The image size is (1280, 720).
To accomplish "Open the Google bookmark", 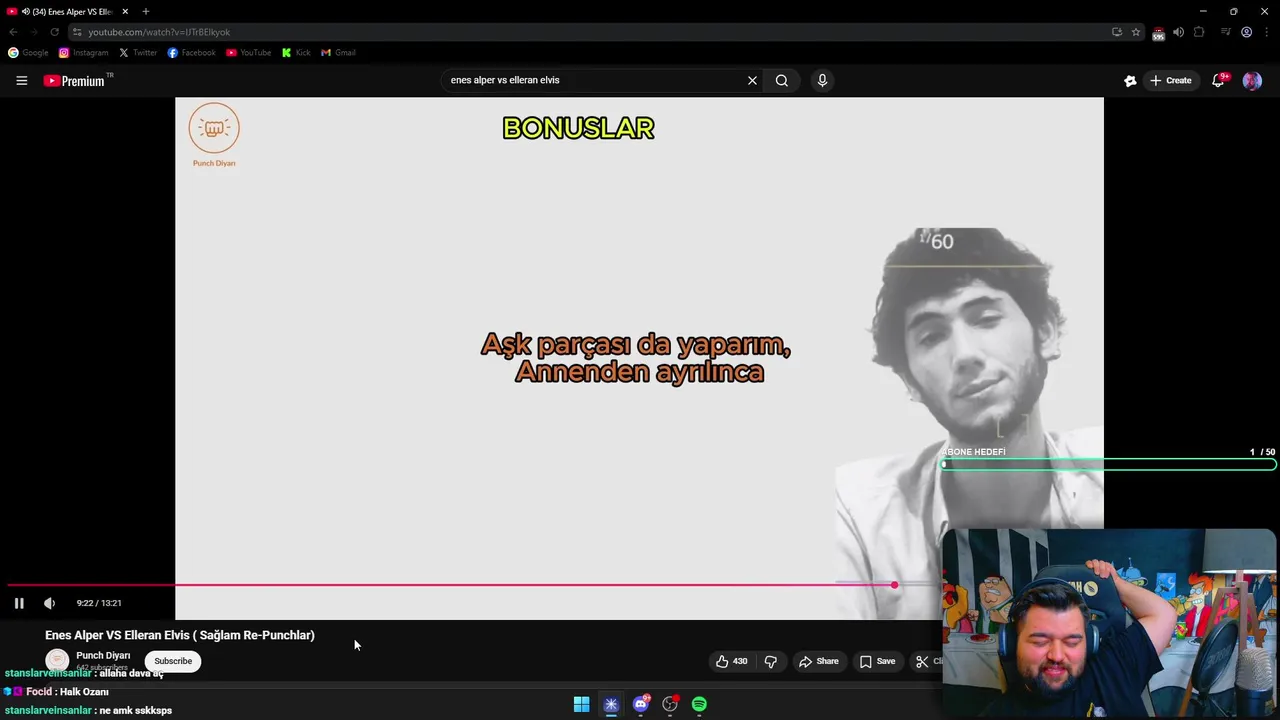I will point(28,53).
